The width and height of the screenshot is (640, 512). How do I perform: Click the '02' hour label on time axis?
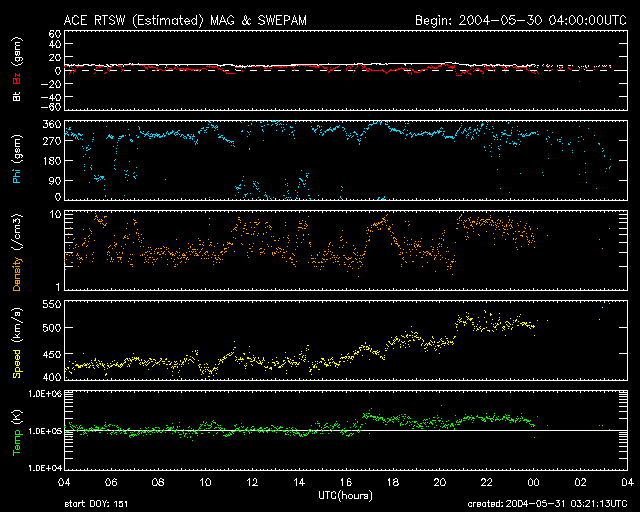[580, 482]
